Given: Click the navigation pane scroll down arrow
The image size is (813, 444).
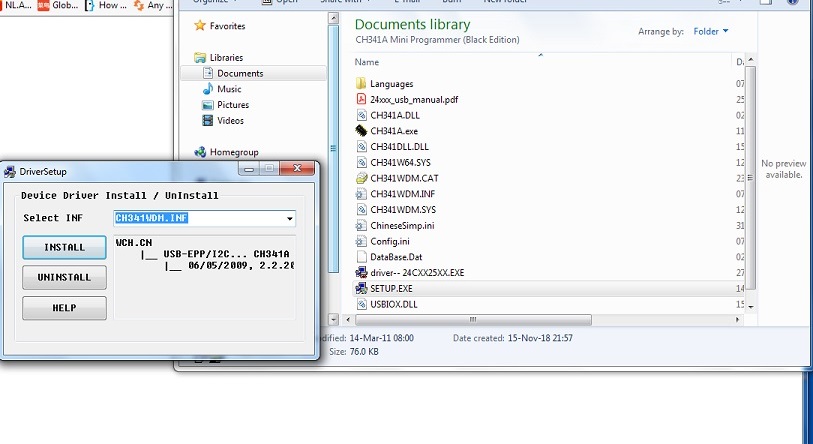Looking at the screenshot, I should pyautogui.click(x=333, y=320).
